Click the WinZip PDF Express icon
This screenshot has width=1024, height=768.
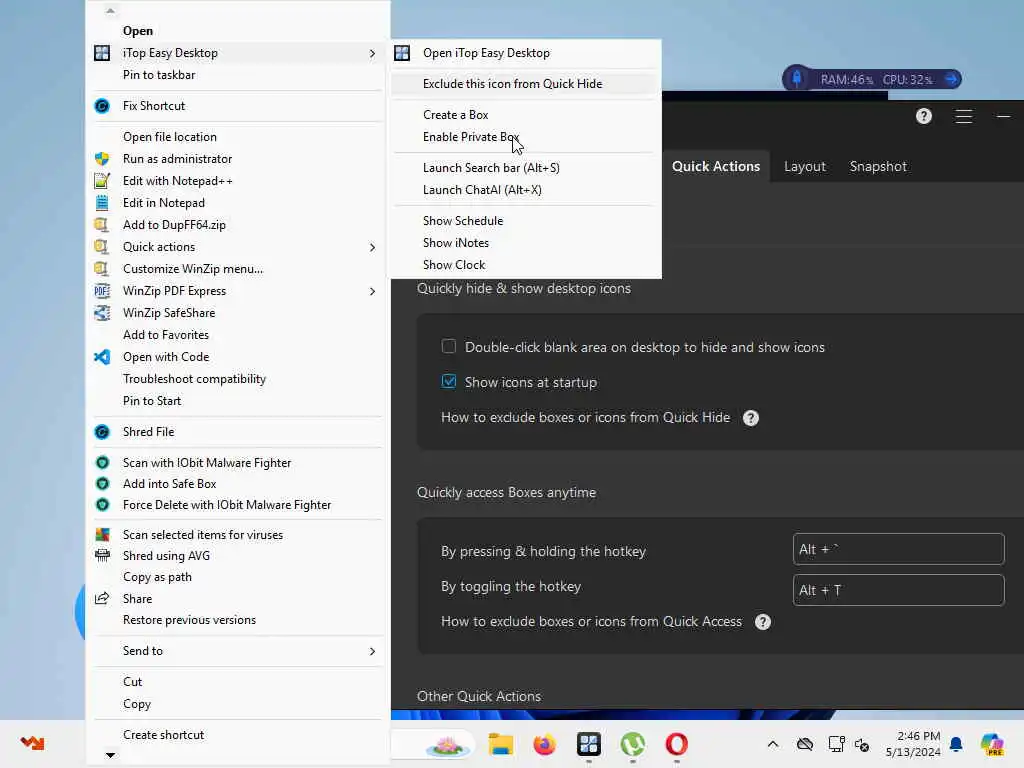click(103, 291)
